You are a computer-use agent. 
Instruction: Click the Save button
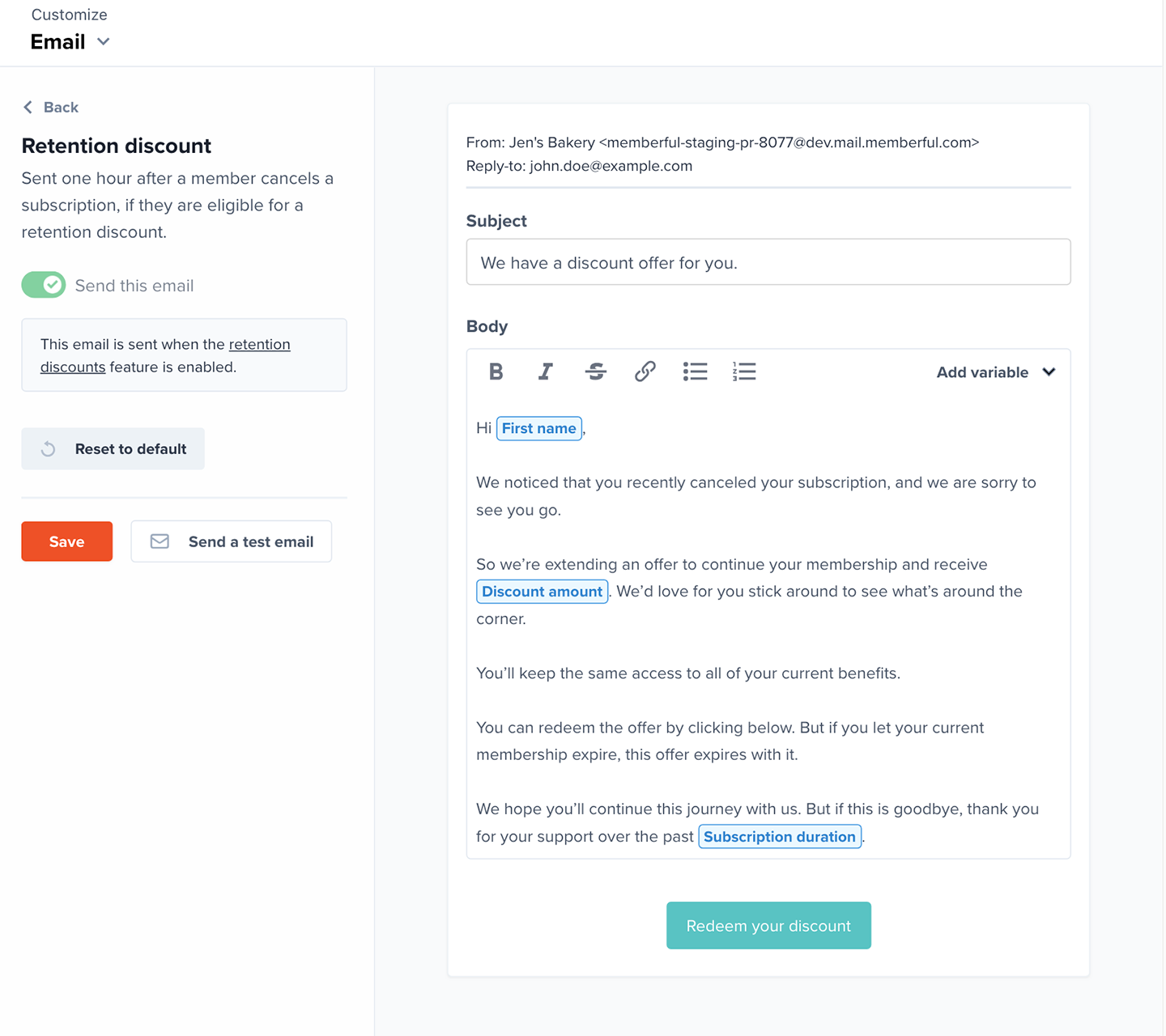coord(66,541)
